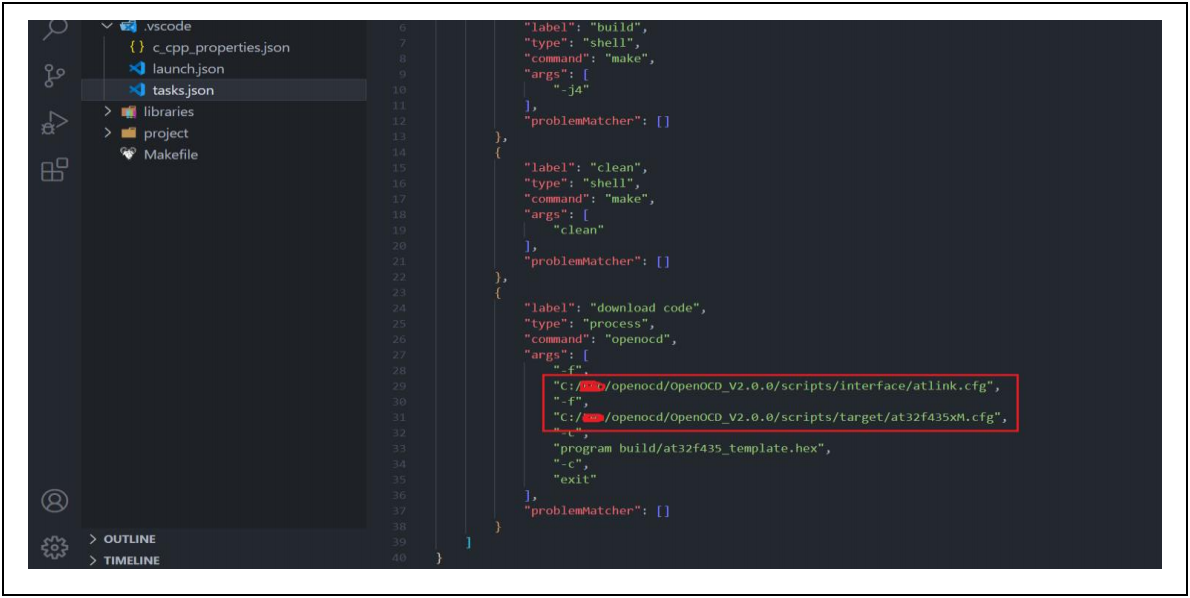Image resolution: width=1190 pixels, height=598 pixels.
Task: Expand the project folder
Action: click(x=107, y=133)
